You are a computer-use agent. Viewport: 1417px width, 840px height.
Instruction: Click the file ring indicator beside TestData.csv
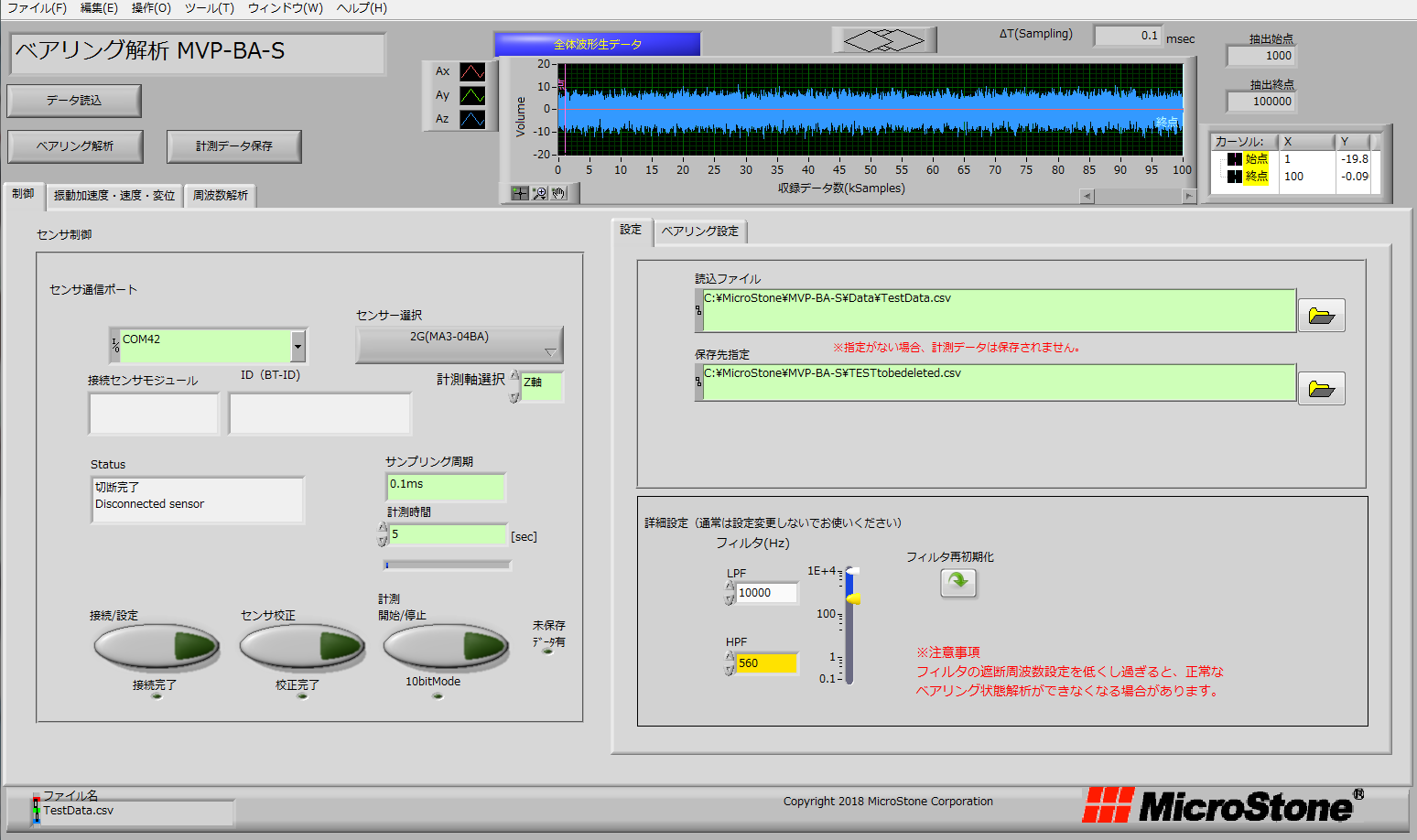point(36,810)
